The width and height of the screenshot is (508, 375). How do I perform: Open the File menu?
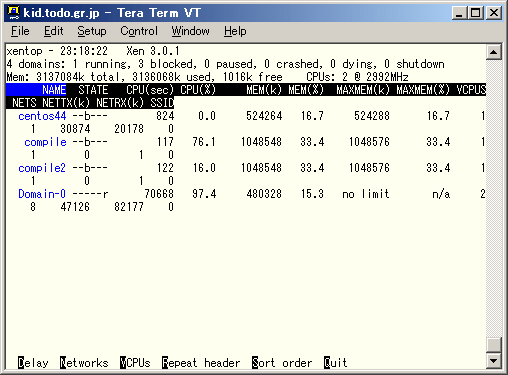pos(20,31)
